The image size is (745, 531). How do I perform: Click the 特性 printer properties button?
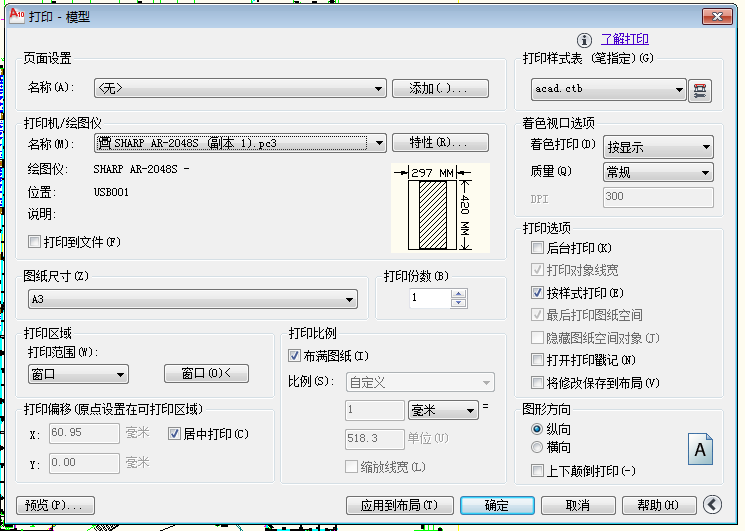click(x=440, y=142)
